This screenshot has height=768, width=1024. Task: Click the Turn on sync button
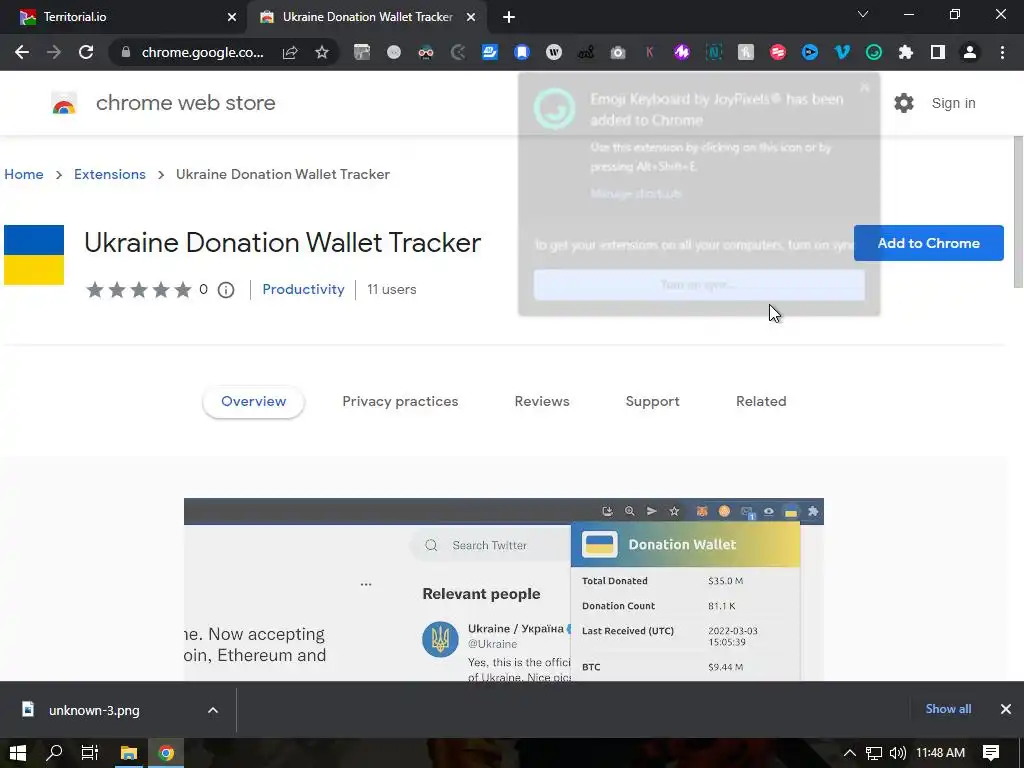click(699, 285)
